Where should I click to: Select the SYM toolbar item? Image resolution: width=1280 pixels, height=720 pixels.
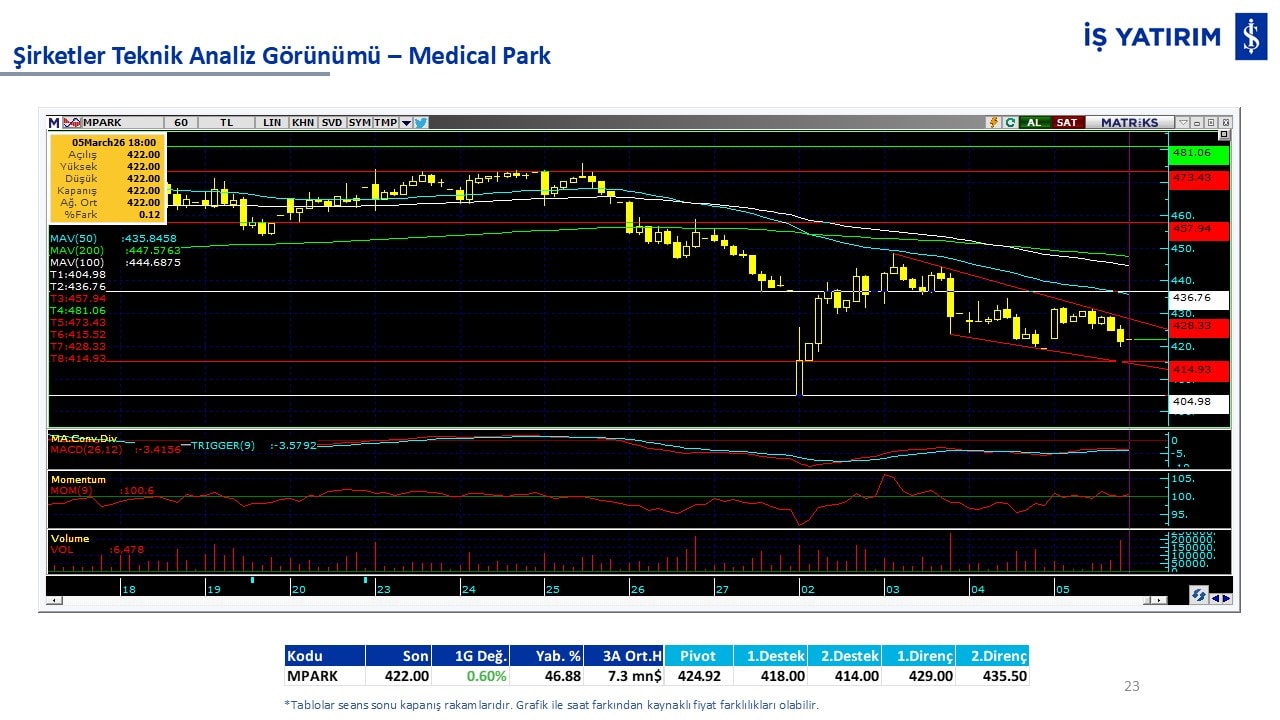coord(360,123)
